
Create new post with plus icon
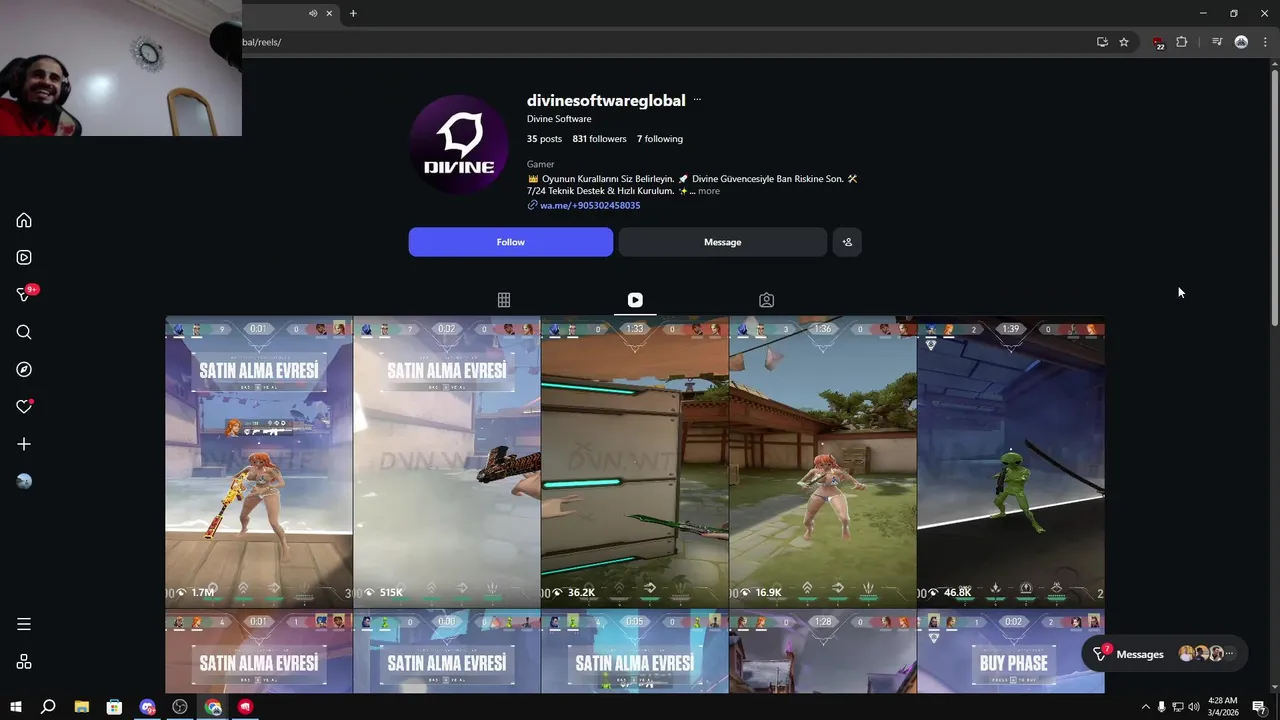click(x=24, y=444)
